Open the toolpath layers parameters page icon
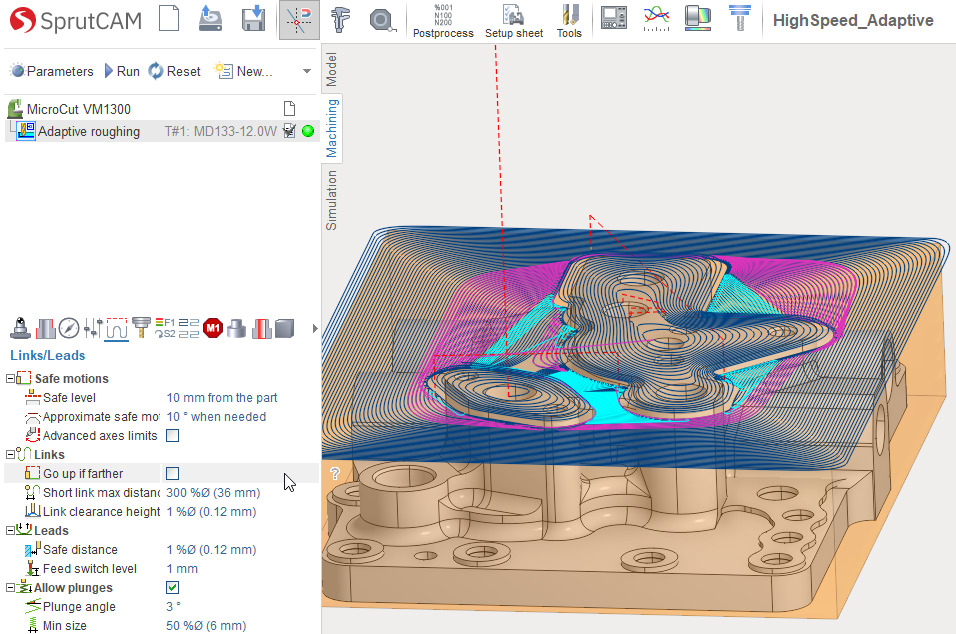Image resolution: width=956 pixels, height=634 pixels. 189,328
